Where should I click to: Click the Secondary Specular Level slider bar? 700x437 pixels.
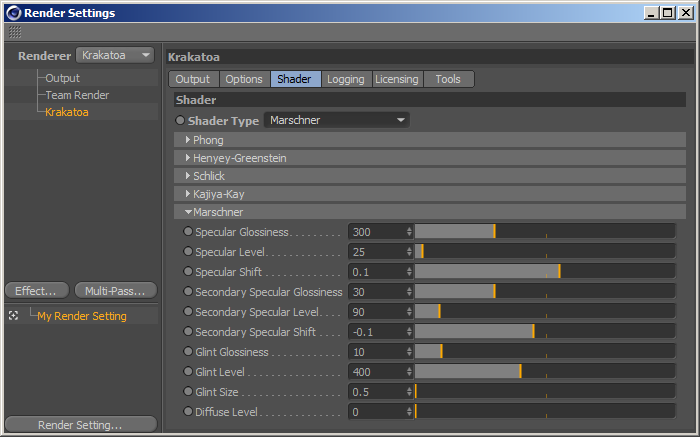click(x=545, y=312)
